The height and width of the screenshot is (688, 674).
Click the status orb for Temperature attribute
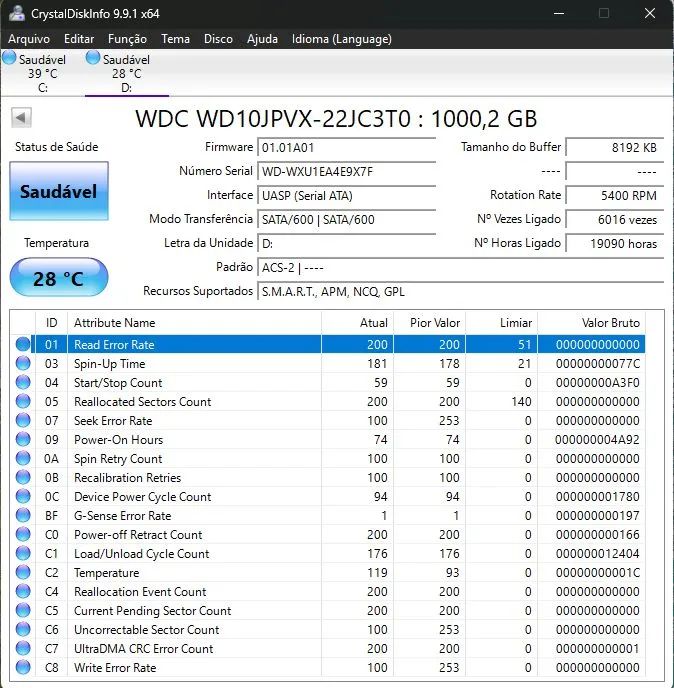pyautogui.click(x=23, y=572)
